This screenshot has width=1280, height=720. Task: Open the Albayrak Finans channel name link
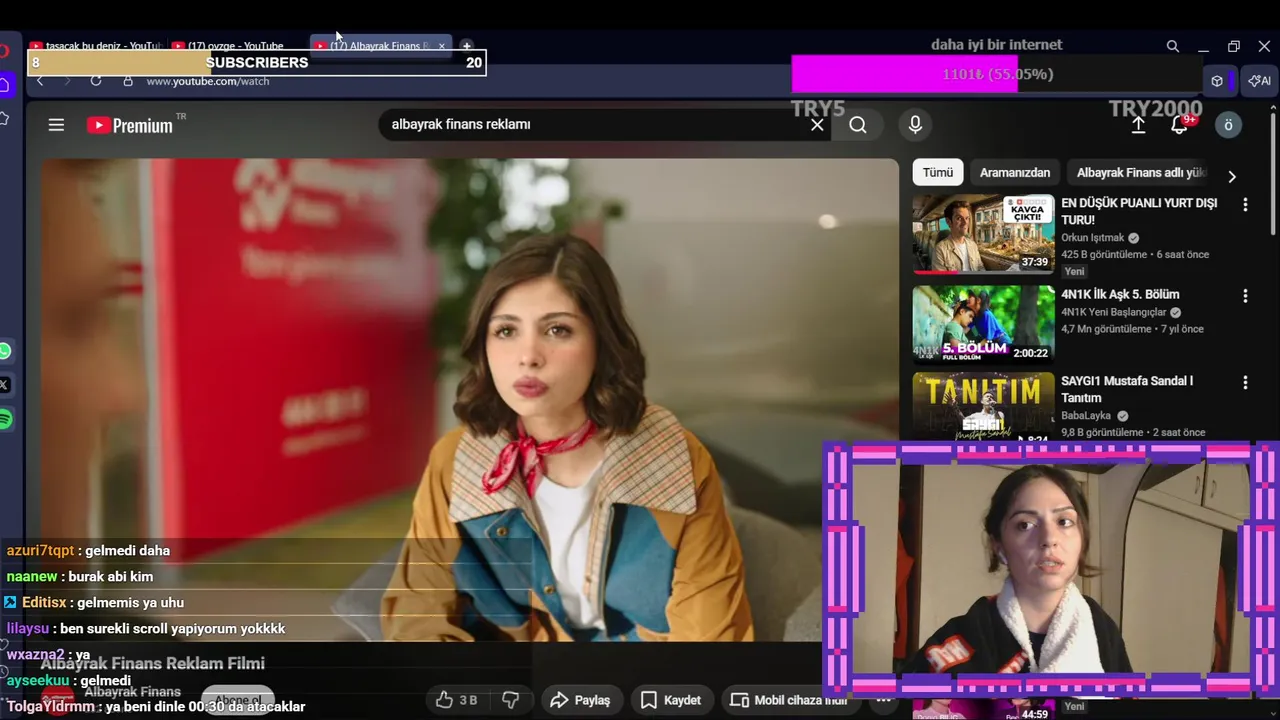point(132,692)
